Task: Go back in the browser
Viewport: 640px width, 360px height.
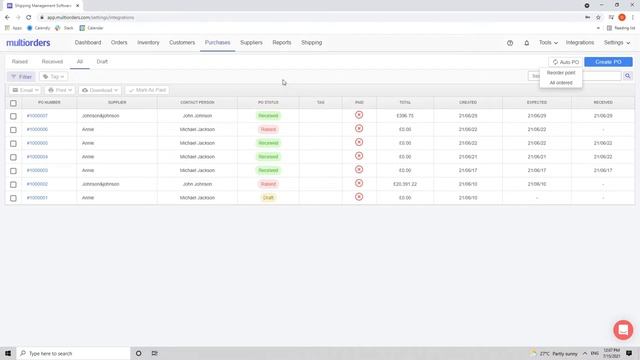Action: coord(7,18)
